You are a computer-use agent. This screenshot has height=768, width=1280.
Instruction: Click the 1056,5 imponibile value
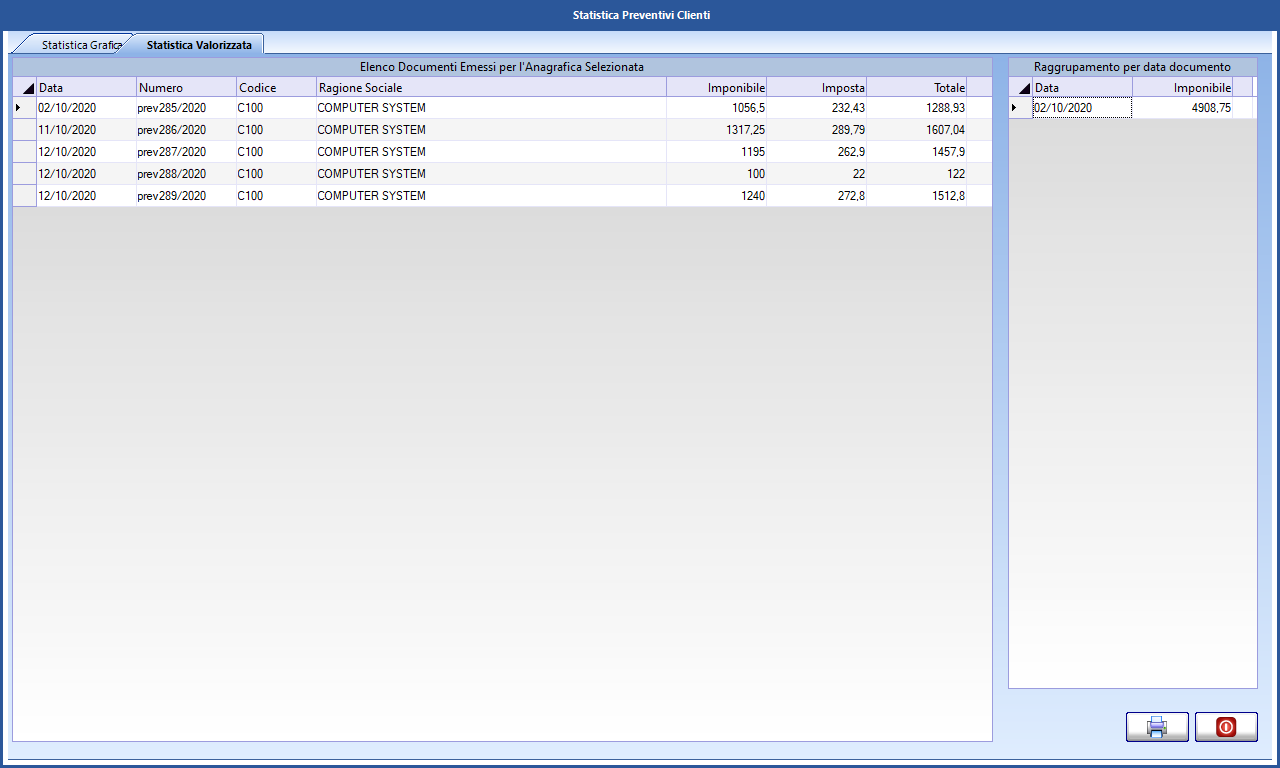[717, 108]
